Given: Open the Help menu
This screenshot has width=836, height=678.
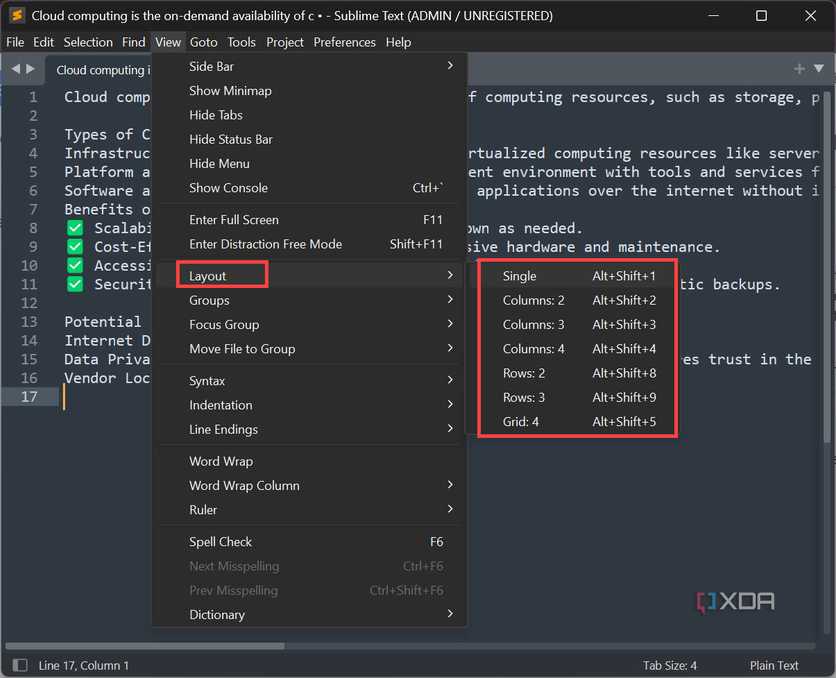Looking at the screenshot, I should pos(398,42).
